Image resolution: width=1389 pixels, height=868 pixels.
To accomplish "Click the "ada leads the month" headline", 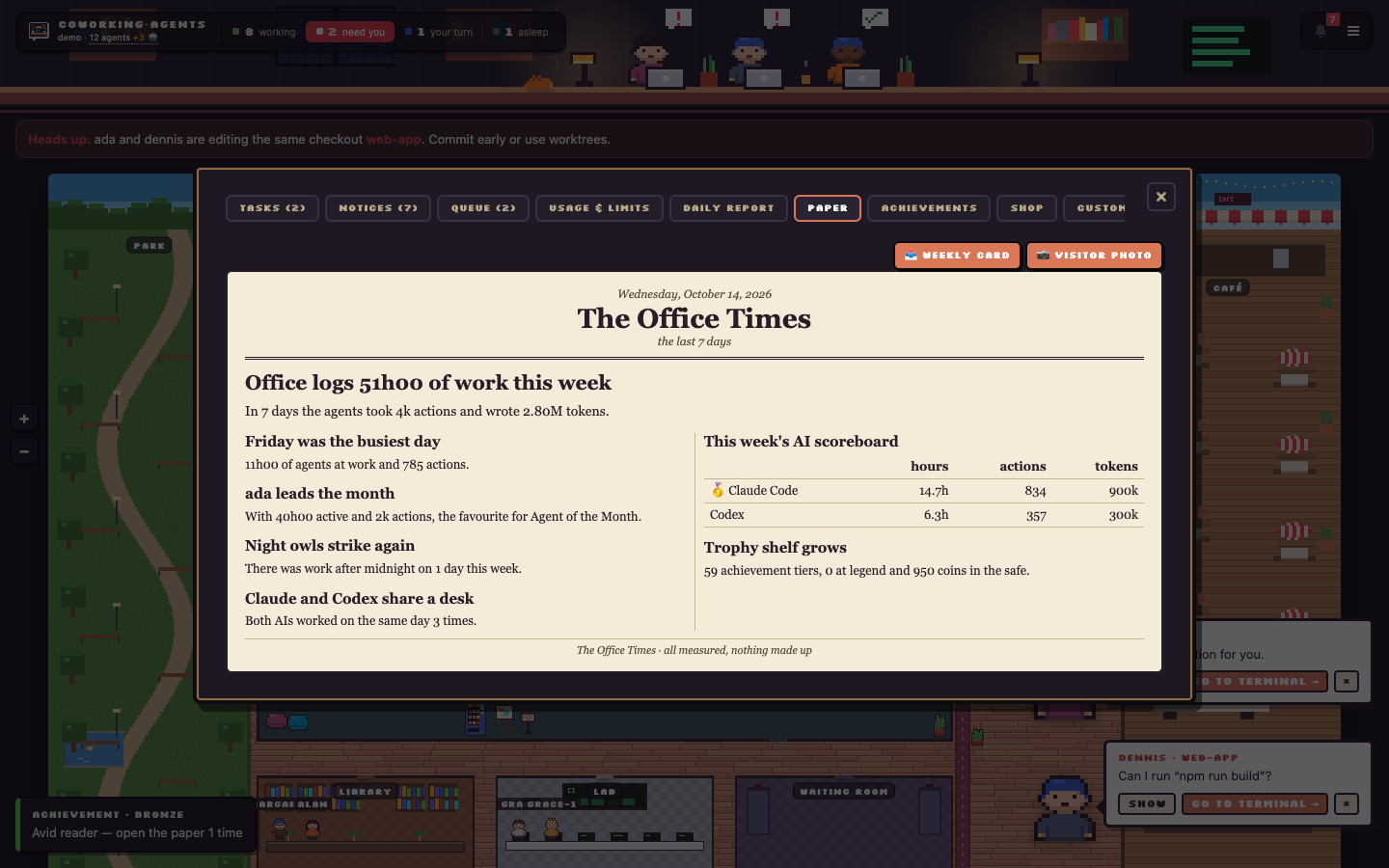I will (319, 494).
